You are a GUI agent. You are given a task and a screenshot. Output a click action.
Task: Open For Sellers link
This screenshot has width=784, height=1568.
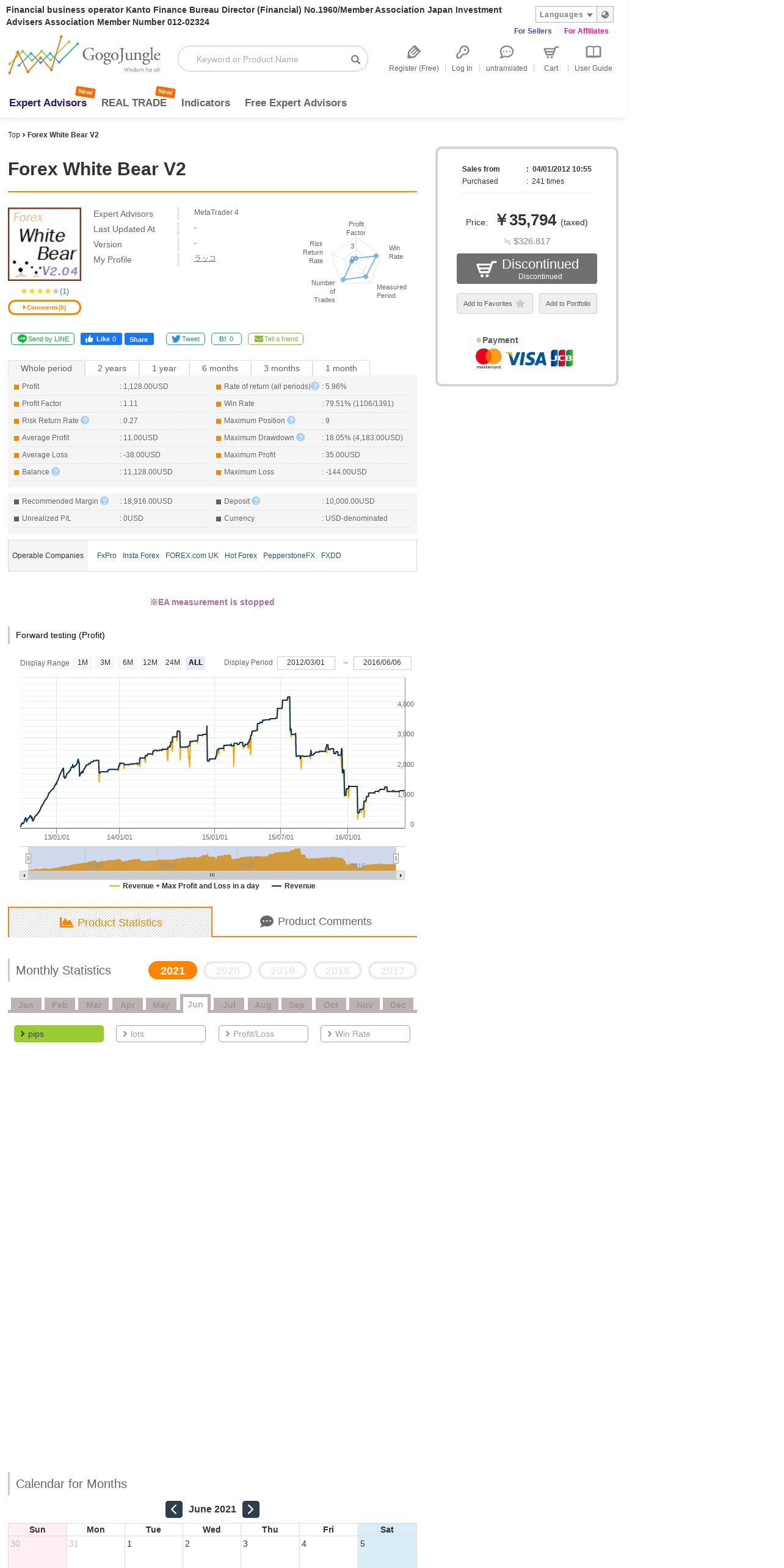[x=532, y=31]
